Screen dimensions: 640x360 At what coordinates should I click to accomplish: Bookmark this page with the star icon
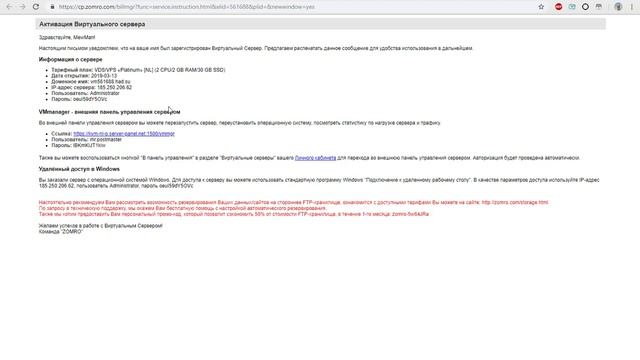click(x=541, y=7)
